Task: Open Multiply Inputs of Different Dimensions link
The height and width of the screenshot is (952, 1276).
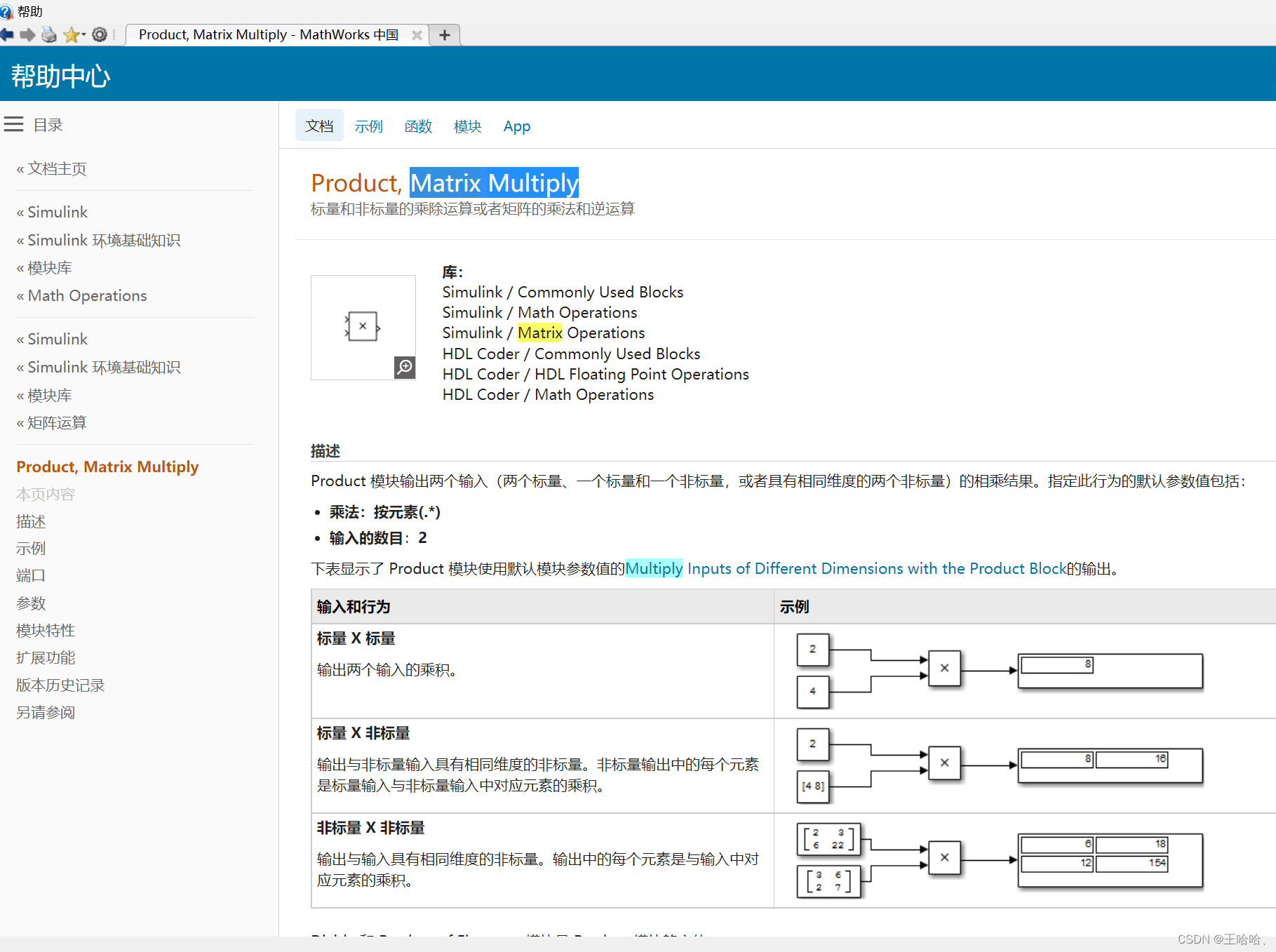Action: tap(846, 568)
